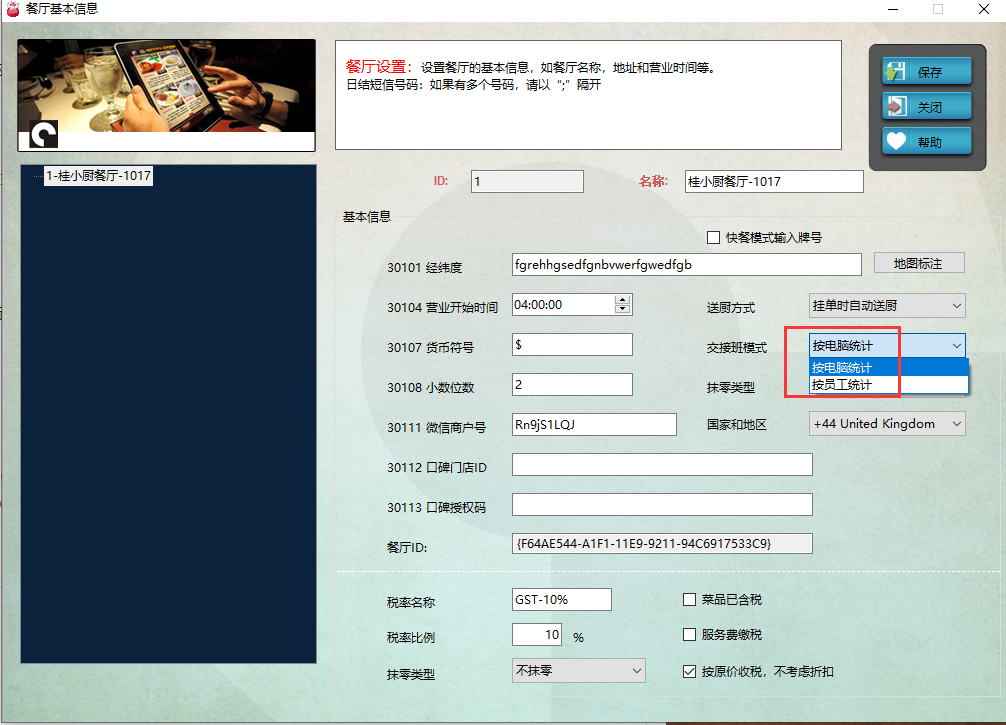Toggle 快餐模式输入牌号 checkbox

point(713,237)
